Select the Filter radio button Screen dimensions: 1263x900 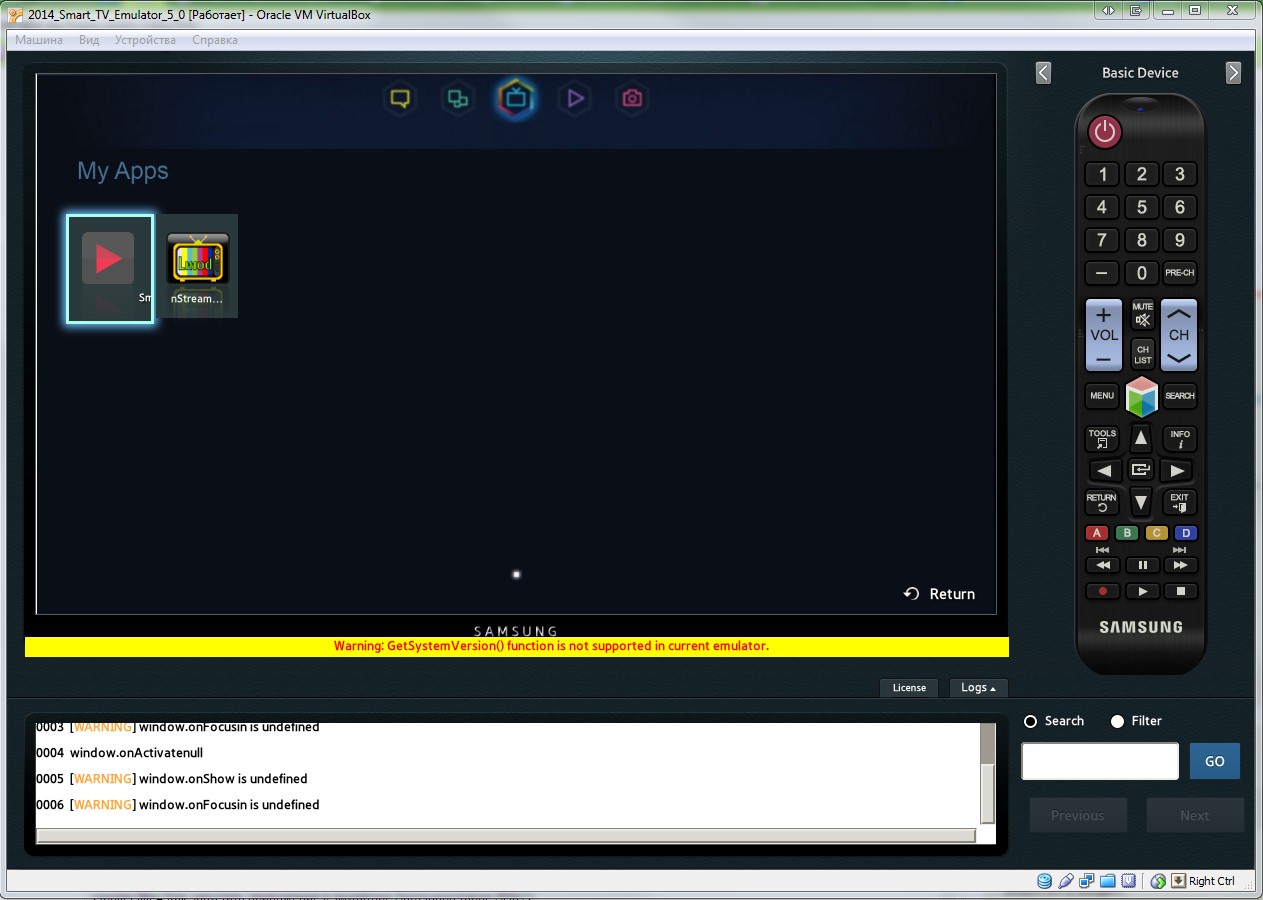click(x=1117, y=721)
